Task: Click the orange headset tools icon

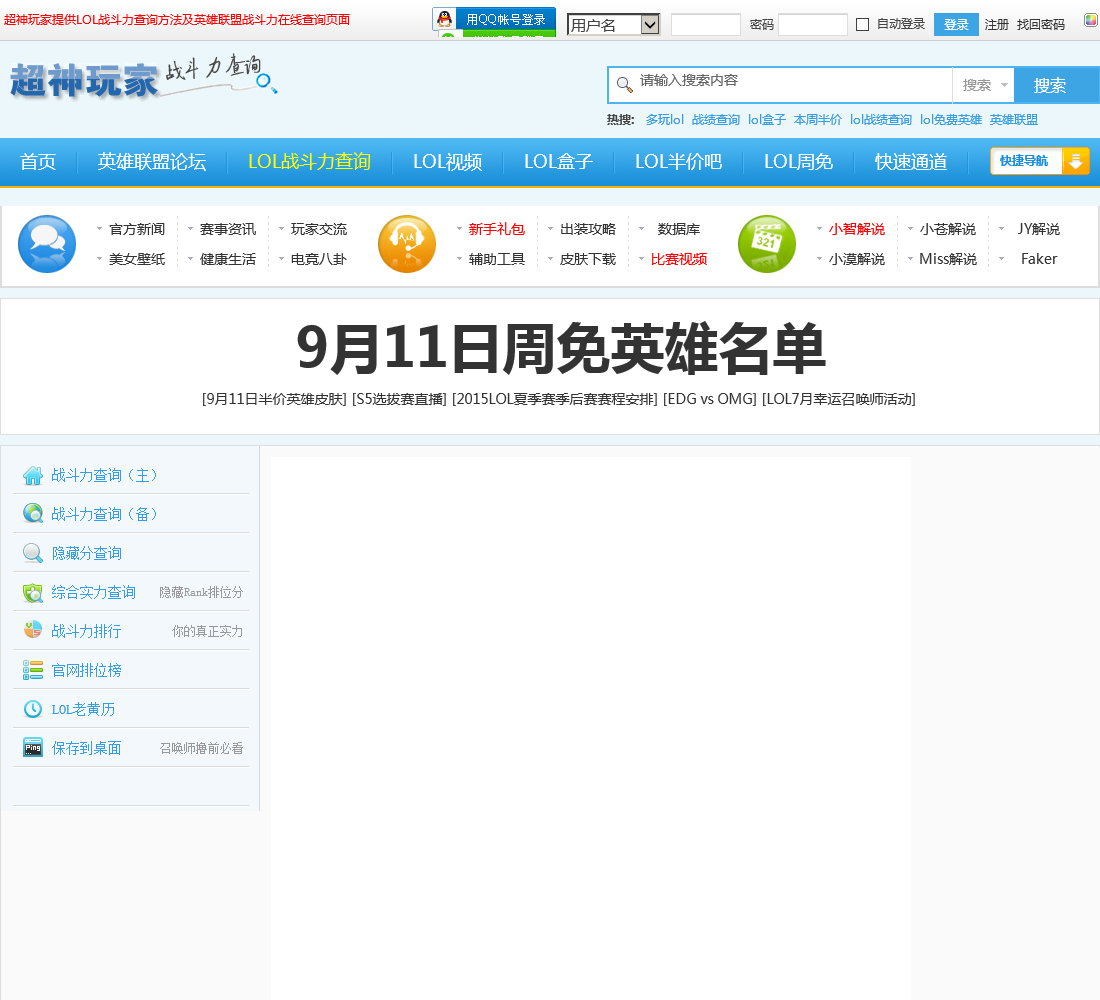Action: pyautogui.click(x=407, y=244)
